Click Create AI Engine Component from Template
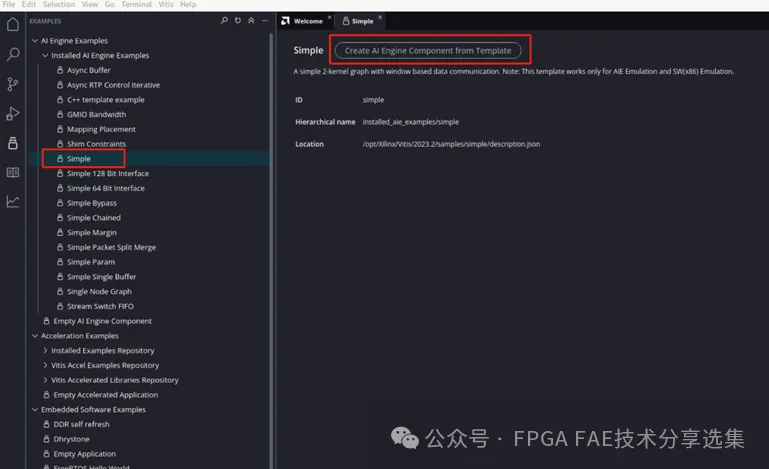The height and width of the screenshot is (469, 769). pyautogui.click(x=428, y=51)
